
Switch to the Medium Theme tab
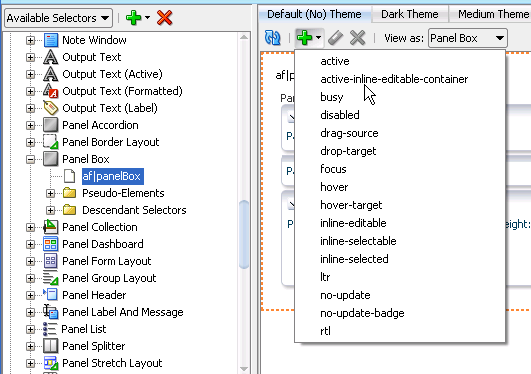pos(491,14)
